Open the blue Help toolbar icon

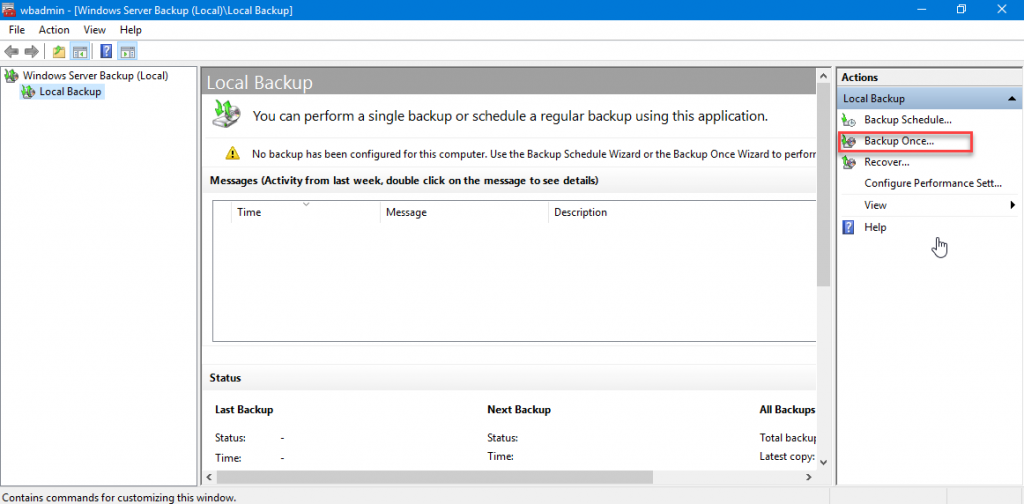click(106, 52)
